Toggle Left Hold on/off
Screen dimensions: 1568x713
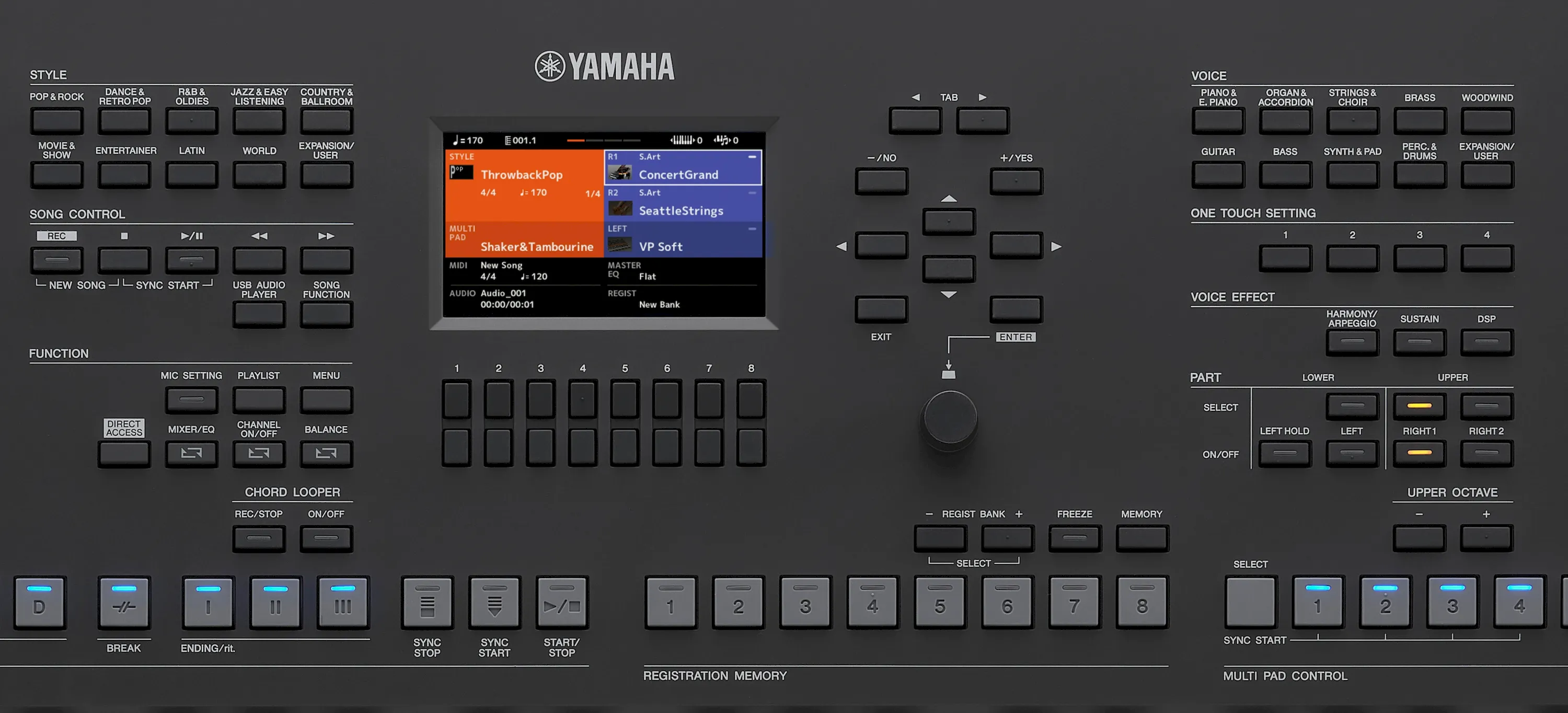pyautogui.click(x=1285, y=454)
